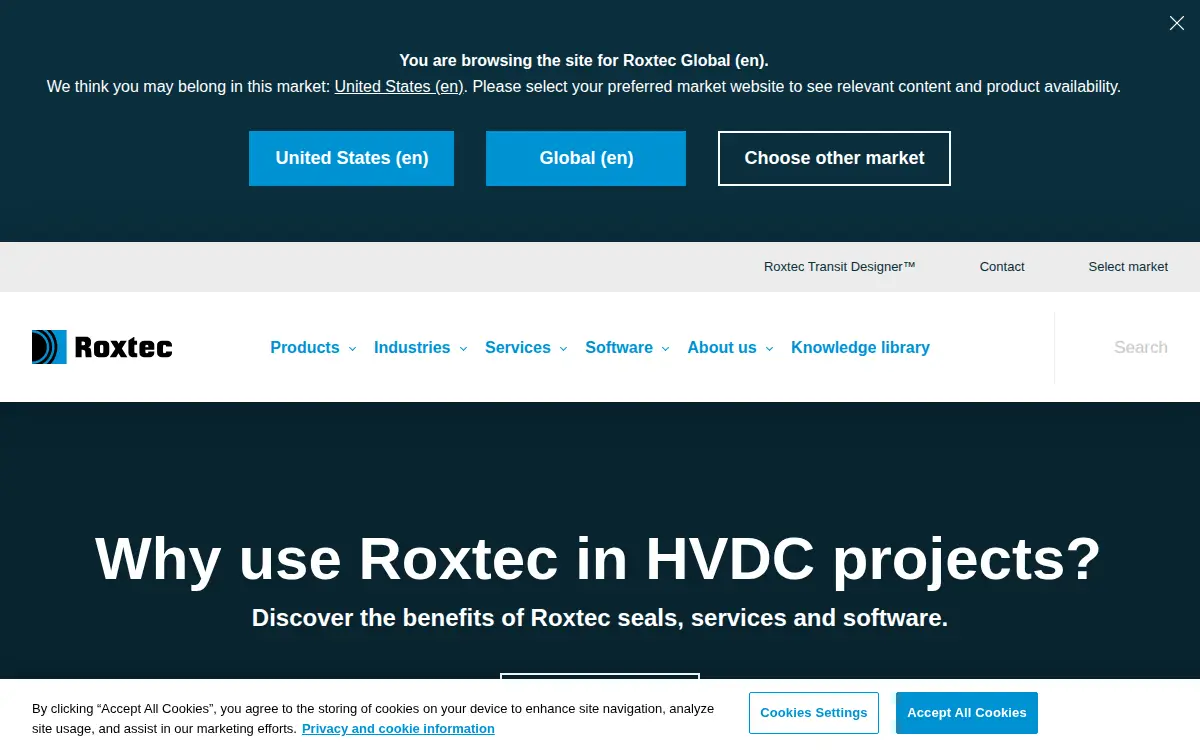Image resolution: width=1200 pixels, height=750 pixels.
Task: Close the market selection banner
Action: pyautogui.click(x=1177, y=23)
